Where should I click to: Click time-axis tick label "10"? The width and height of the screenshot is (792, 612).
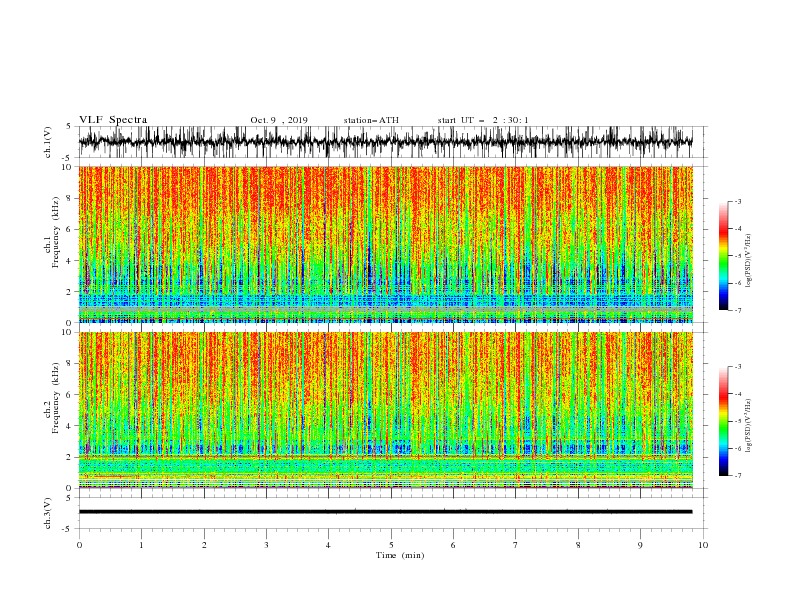703,545
